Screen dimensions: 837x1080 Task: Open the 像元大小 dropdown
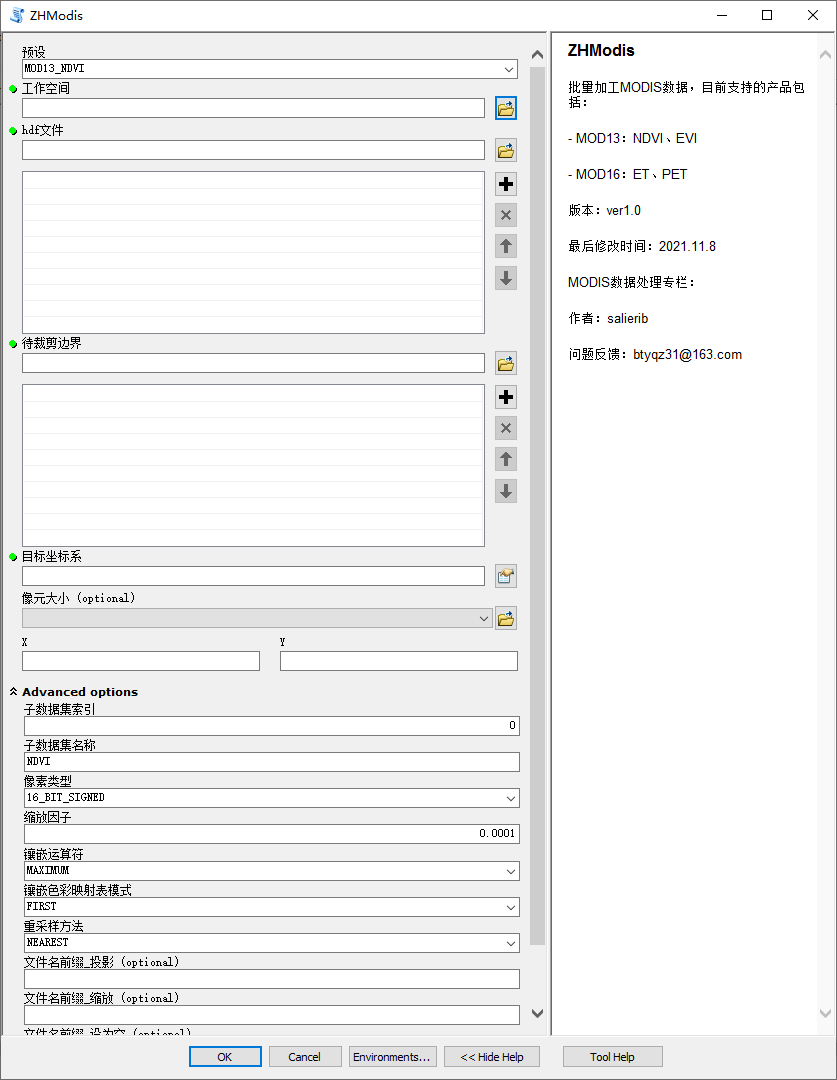[484, 619]
